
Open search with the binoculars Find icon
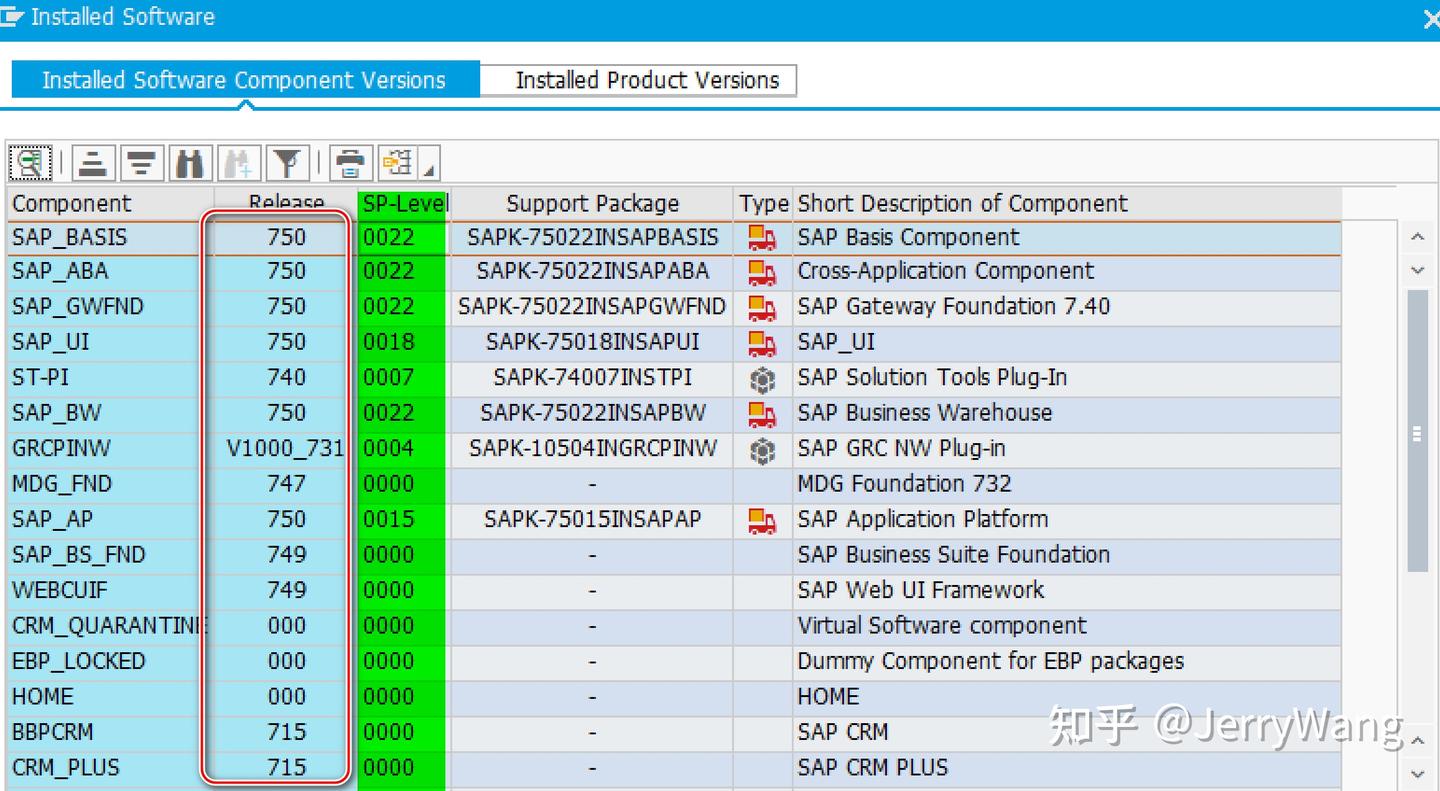[189, 162]
